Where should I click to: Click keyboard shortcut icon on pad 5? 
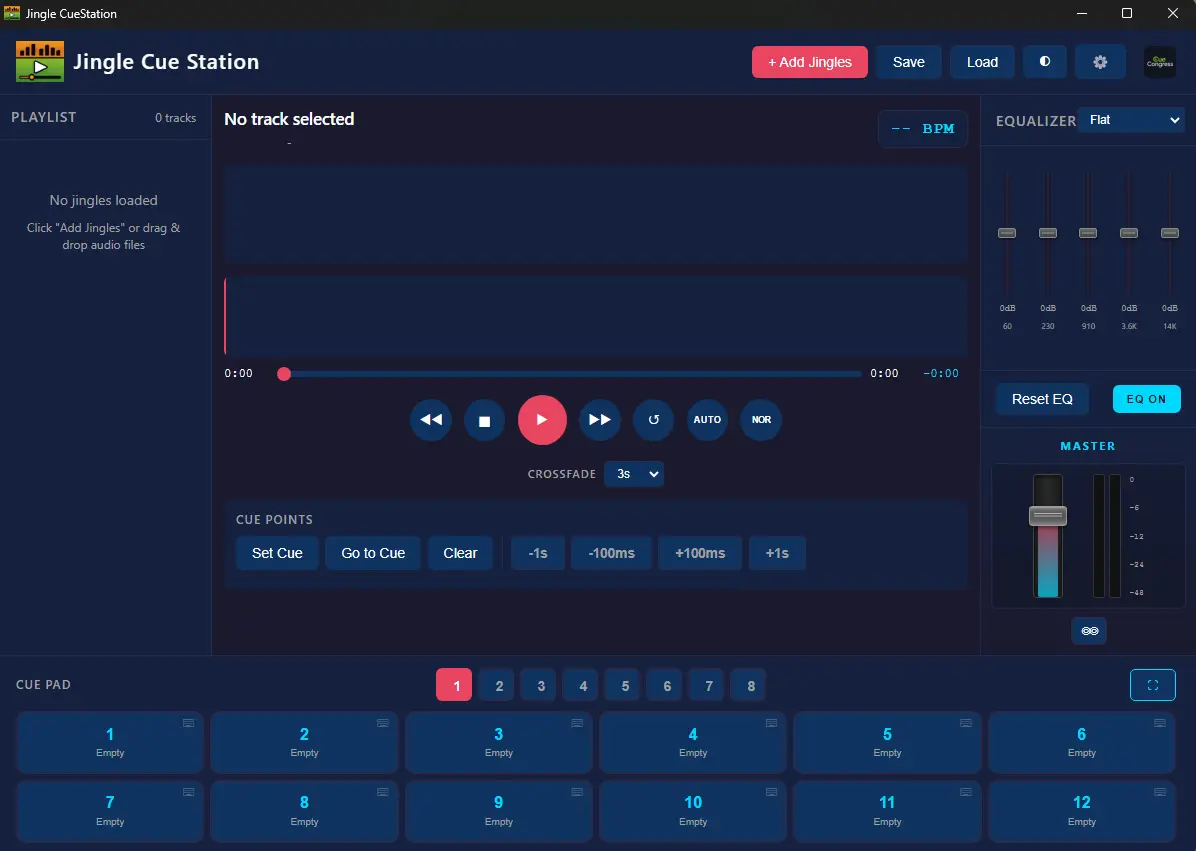(966, 723)
